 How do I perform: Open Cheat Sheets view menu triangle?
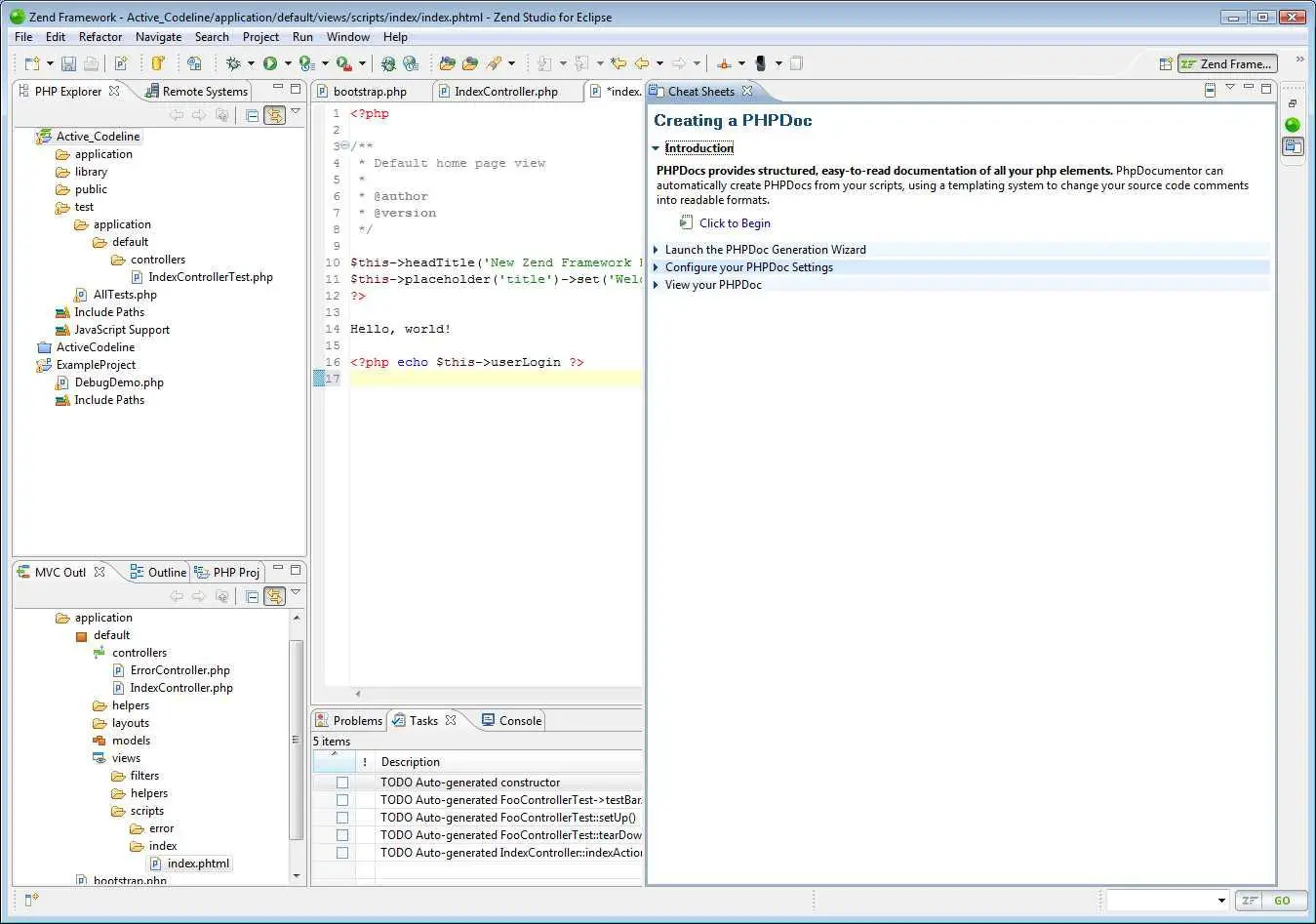click(1230, 87)
